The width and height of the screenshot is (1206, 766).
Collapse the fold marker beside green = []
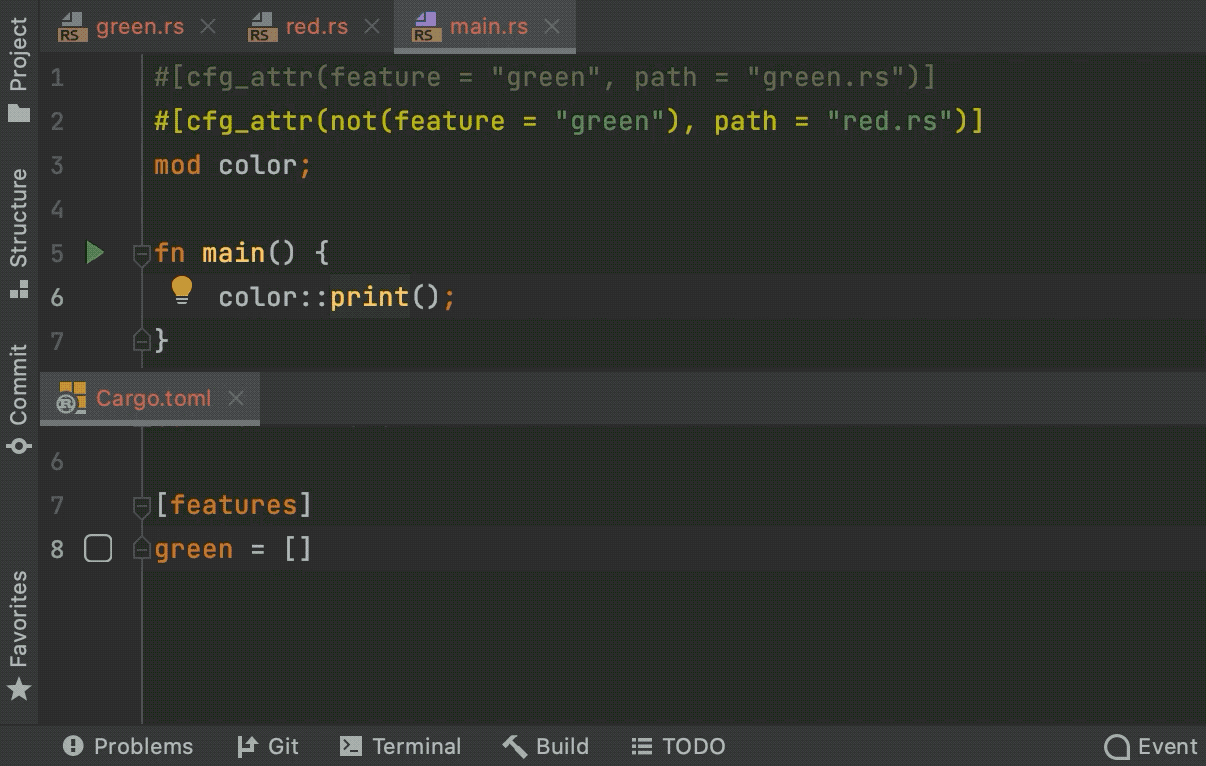141,548
